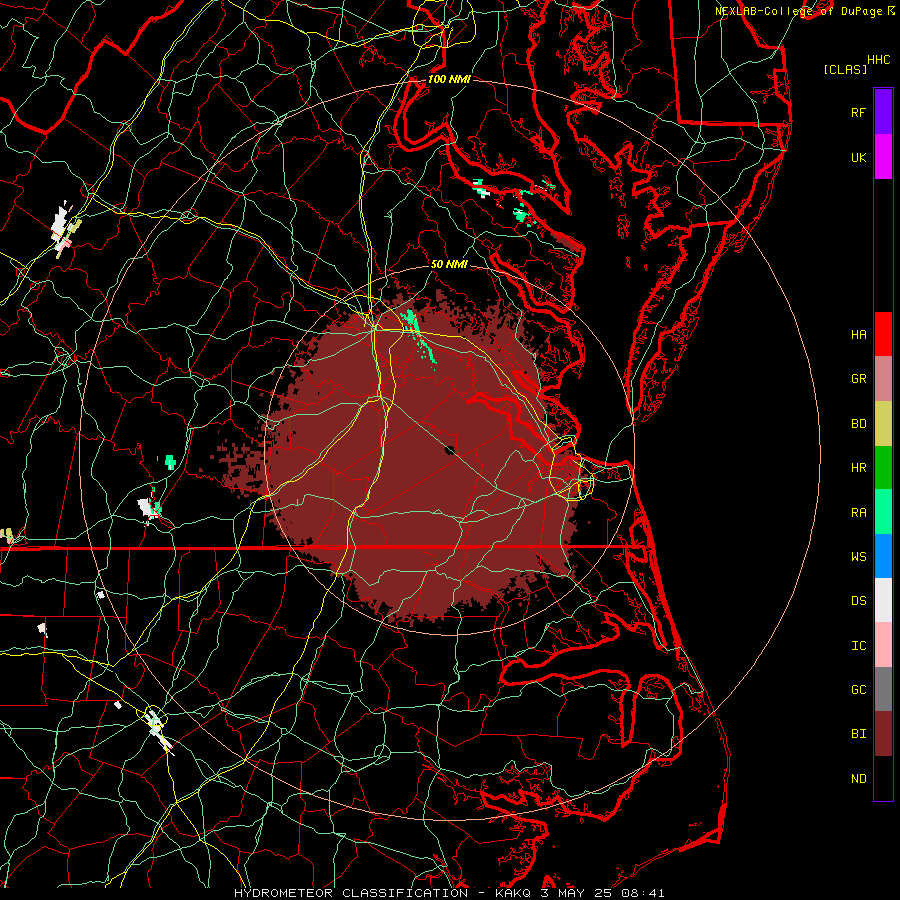900x900 pixels.
Task: Click the IC legend label
Action: [x=859, y=645]
